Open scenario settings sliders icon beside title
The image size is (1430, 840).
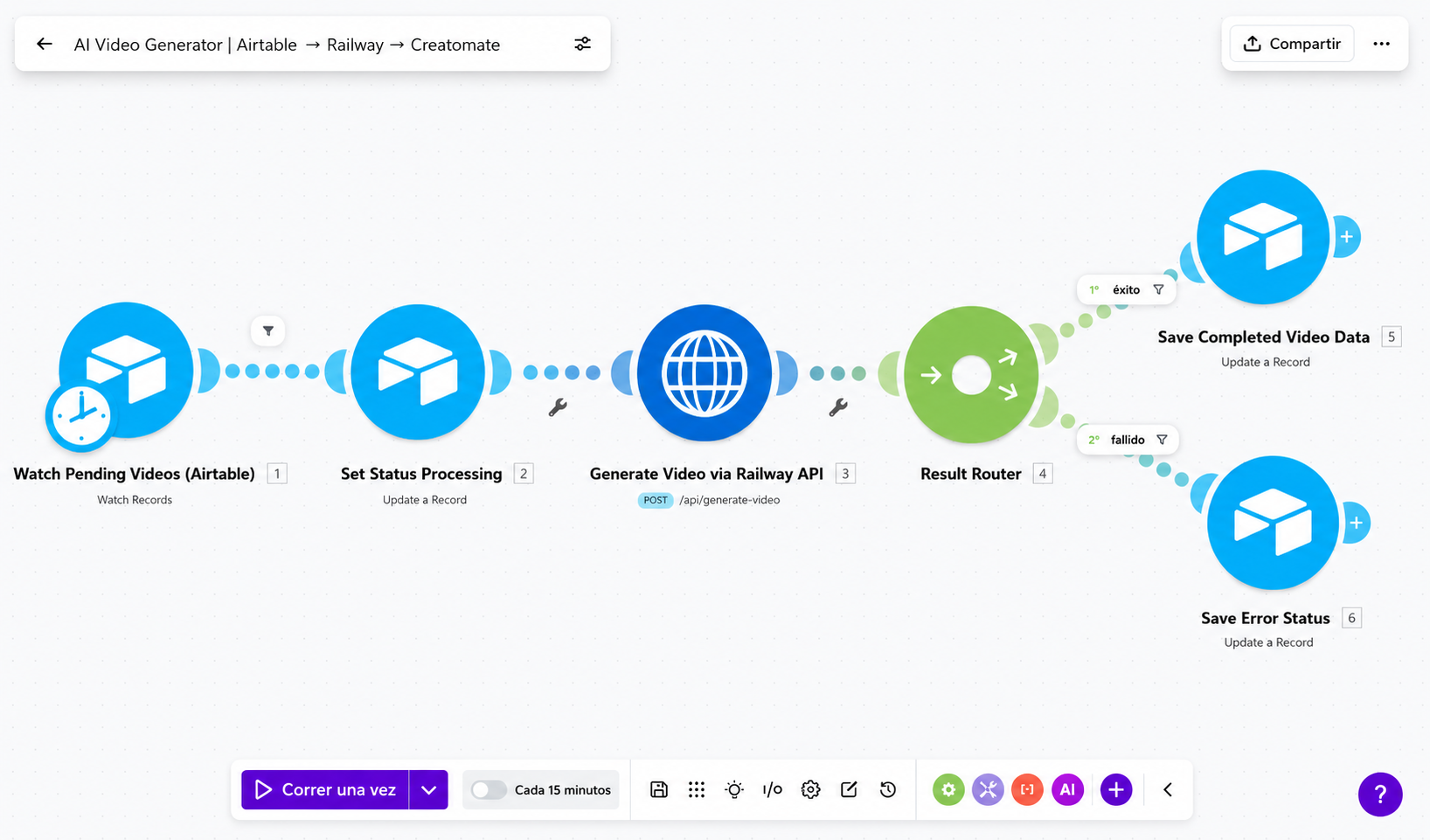[582, 44]
